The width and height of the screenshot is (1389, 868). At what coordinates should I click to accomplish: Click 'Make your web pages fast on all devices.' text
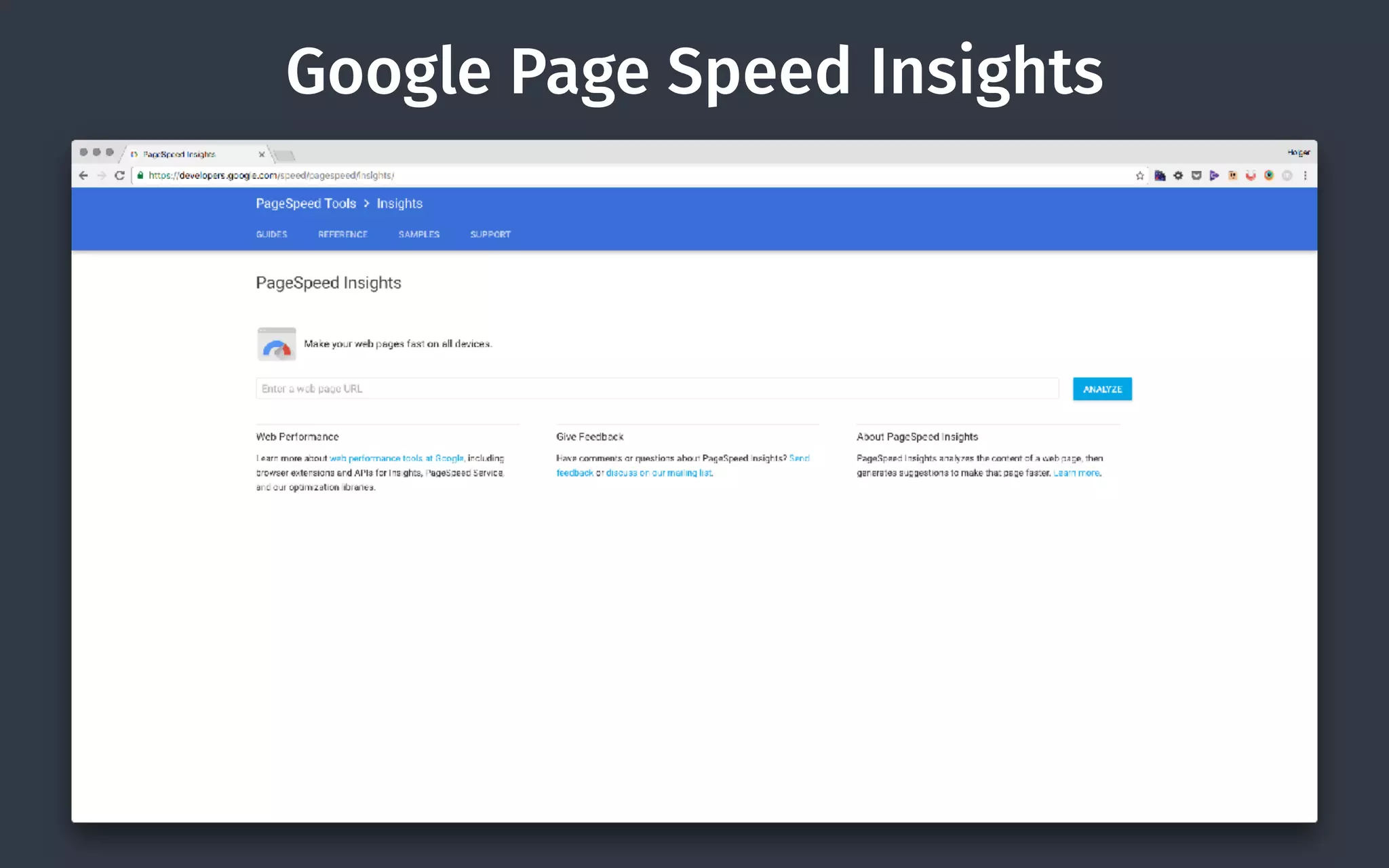(398, 344)
